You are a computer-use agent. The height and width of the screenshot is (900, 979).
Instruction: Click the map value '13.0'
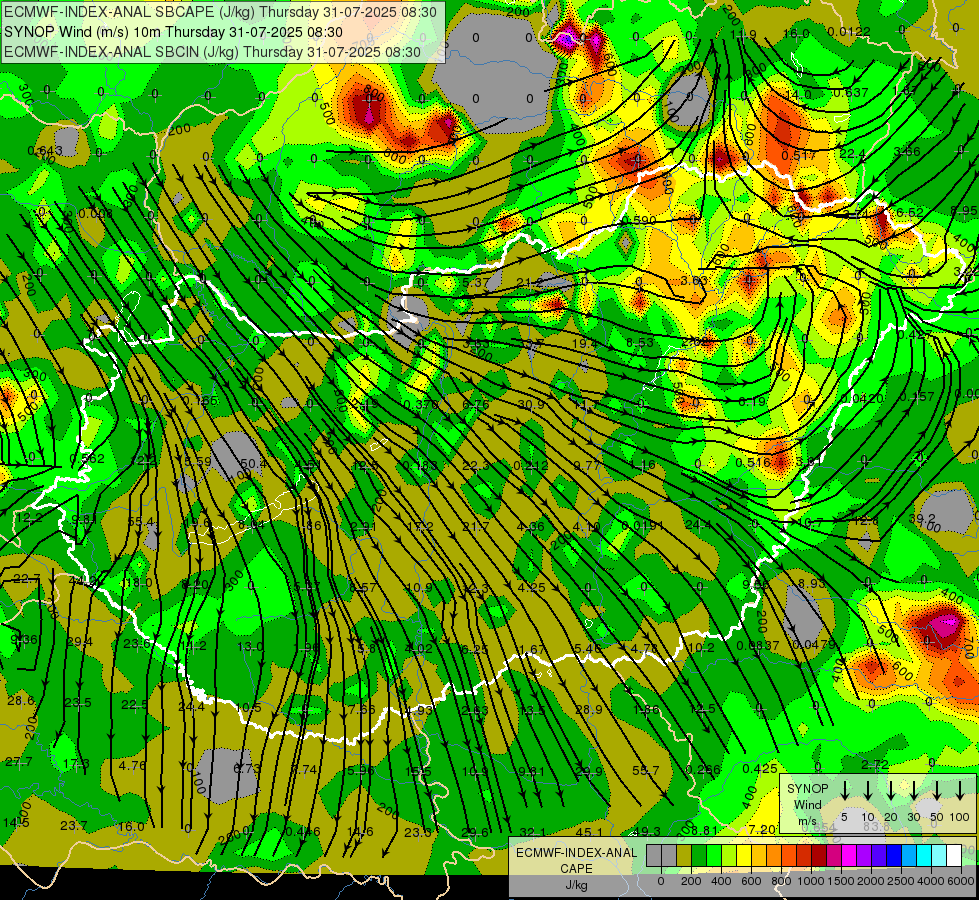coord(250,647)
